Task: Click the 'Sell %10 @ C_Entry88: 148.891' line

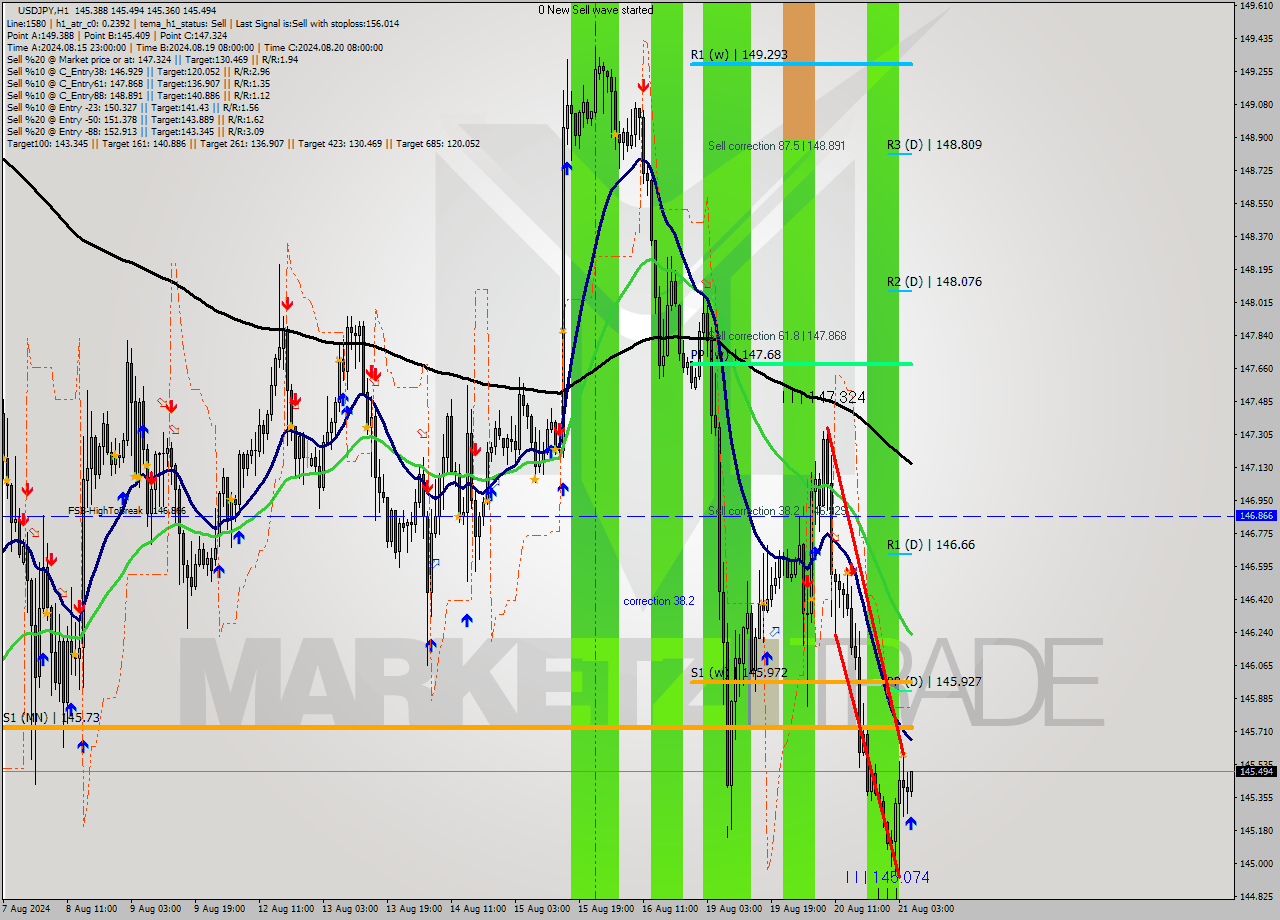Action: (138, 96)
